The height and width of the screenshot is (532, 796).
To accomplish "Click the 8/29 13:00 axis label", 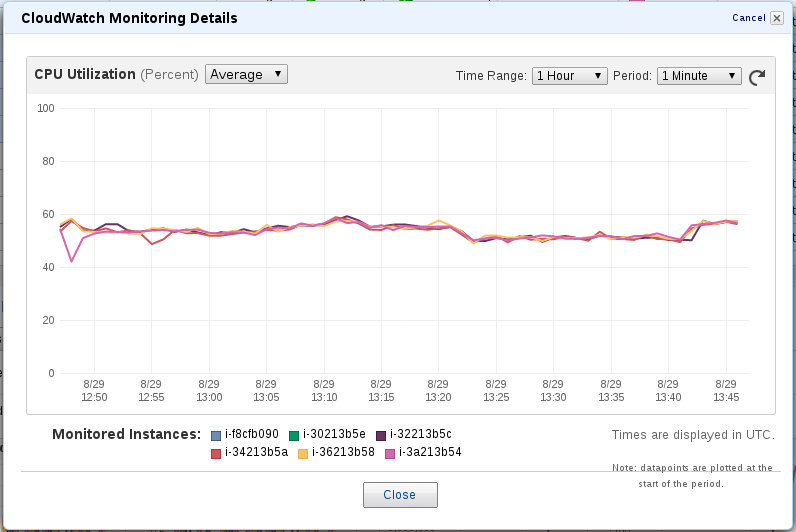I will point(209,390).
